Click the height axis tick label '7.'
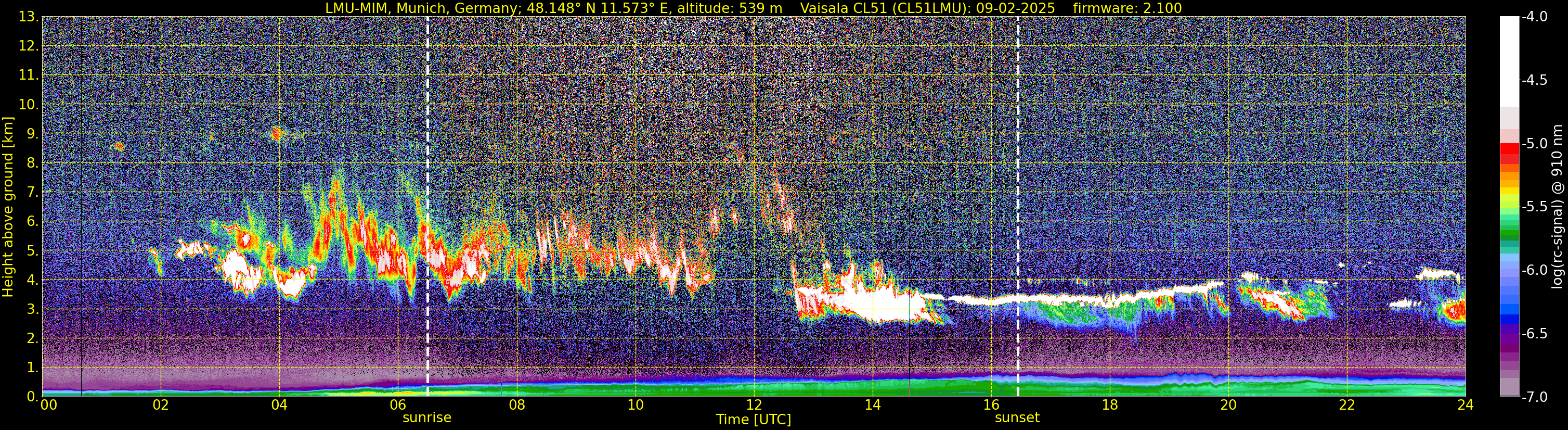Screen dimensions: 1568x430 (32, 192)
